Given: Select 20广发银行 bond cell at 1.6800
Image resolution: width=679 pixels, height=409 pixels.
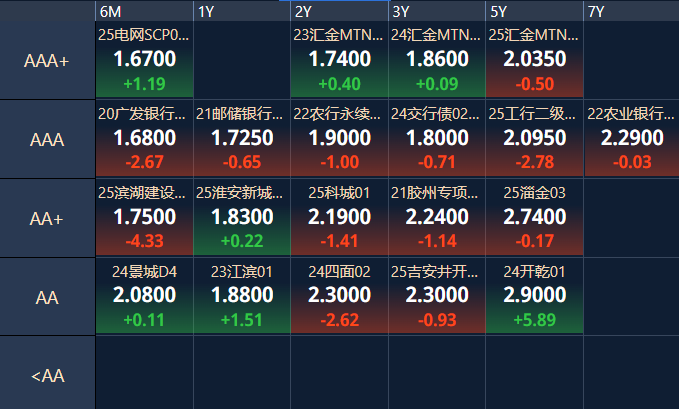Looking at the screenshot, I should (144, 138).
